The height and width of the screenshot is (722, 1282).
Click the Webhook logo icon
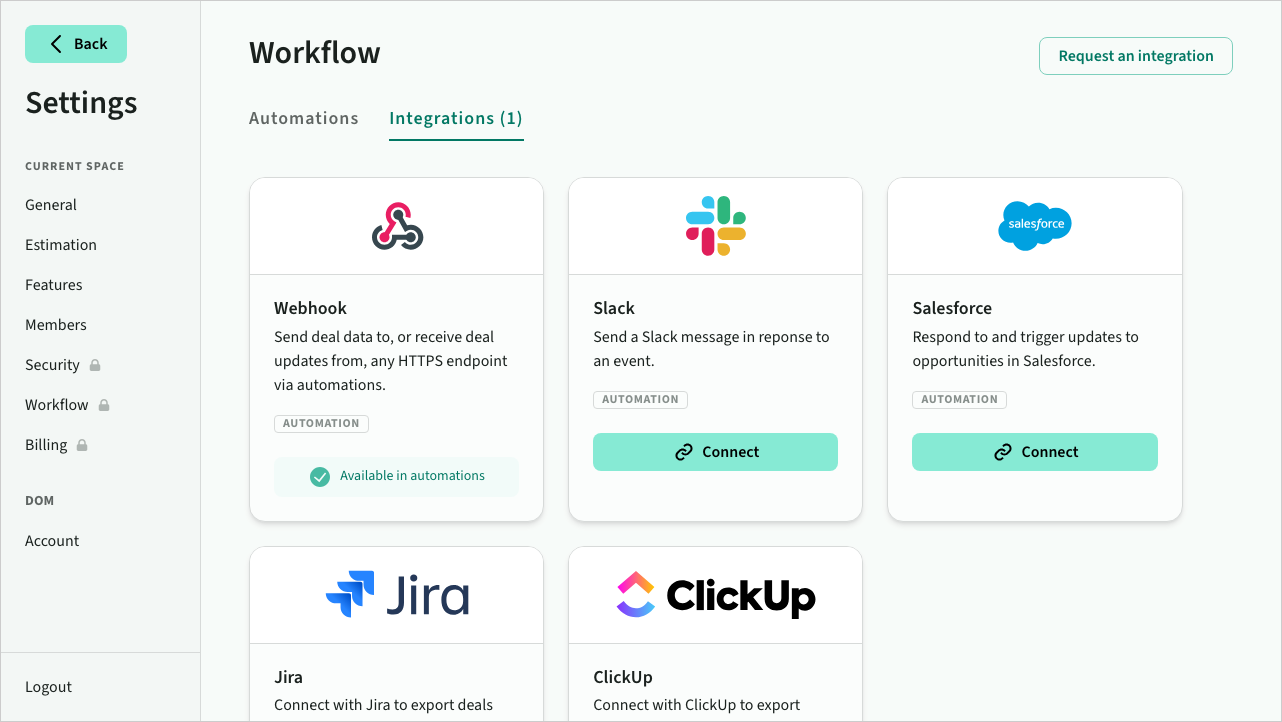click(x=397, y=226)
